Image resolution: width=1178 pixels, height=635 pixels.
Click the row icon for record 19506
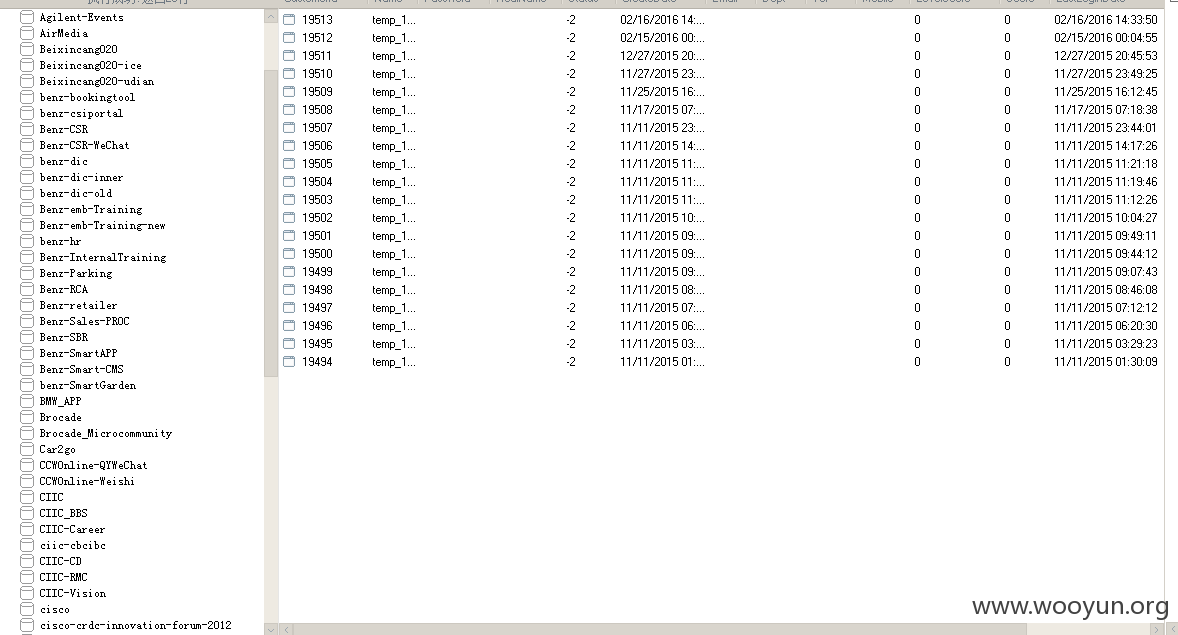[289, 146]
